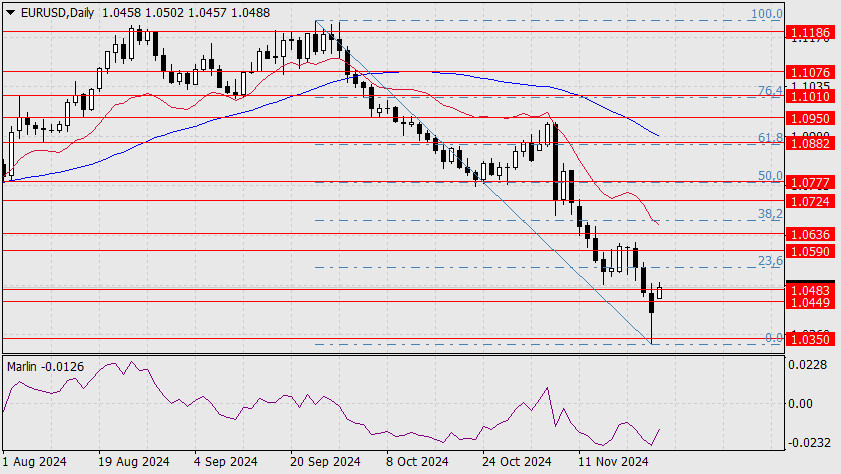
Task: Click the Fibonacci 100.0 level label
Action: point(766,14)
